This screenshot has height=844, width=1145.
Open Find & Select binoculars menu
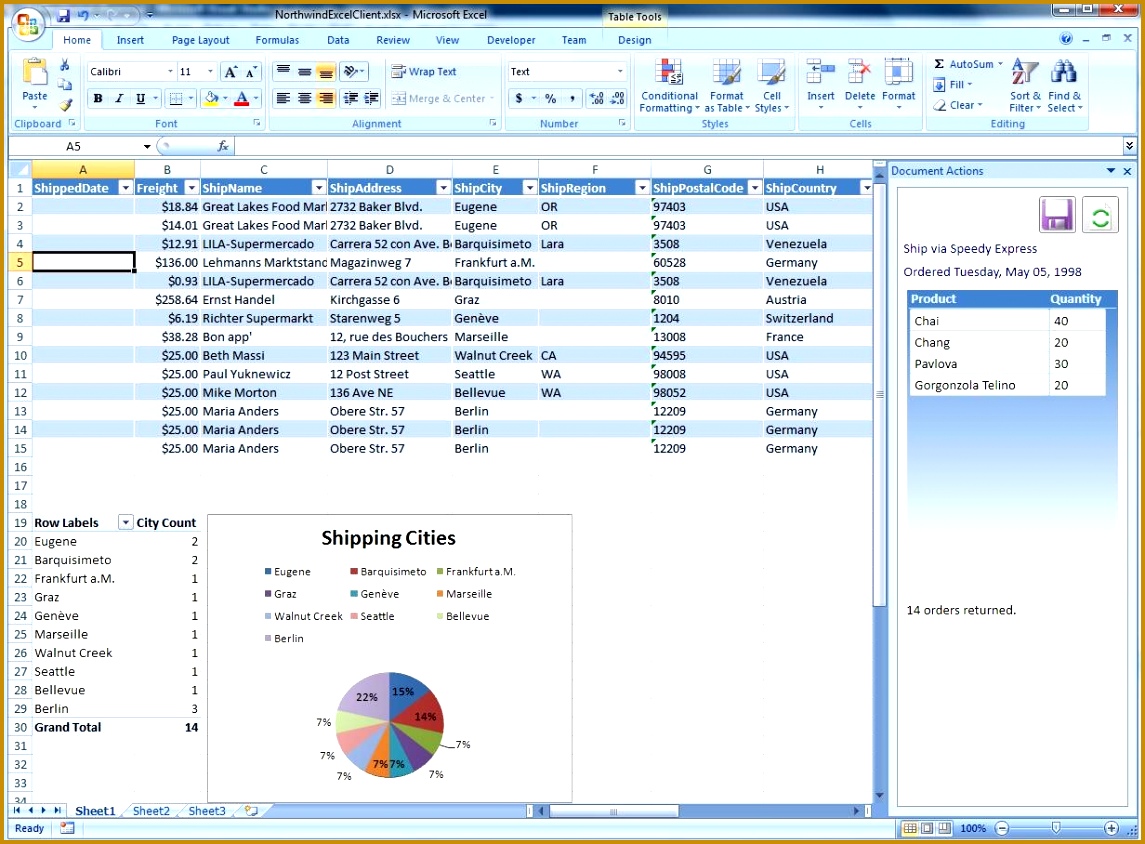tap(1064, 86)
